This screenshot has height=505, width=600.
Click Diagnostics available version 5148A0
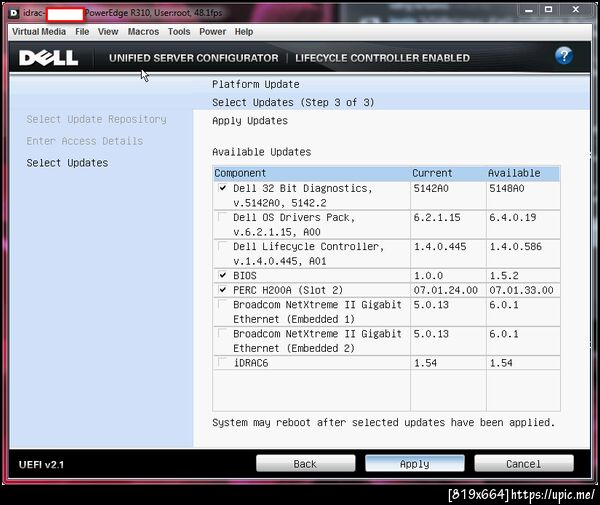coord(507,188)
